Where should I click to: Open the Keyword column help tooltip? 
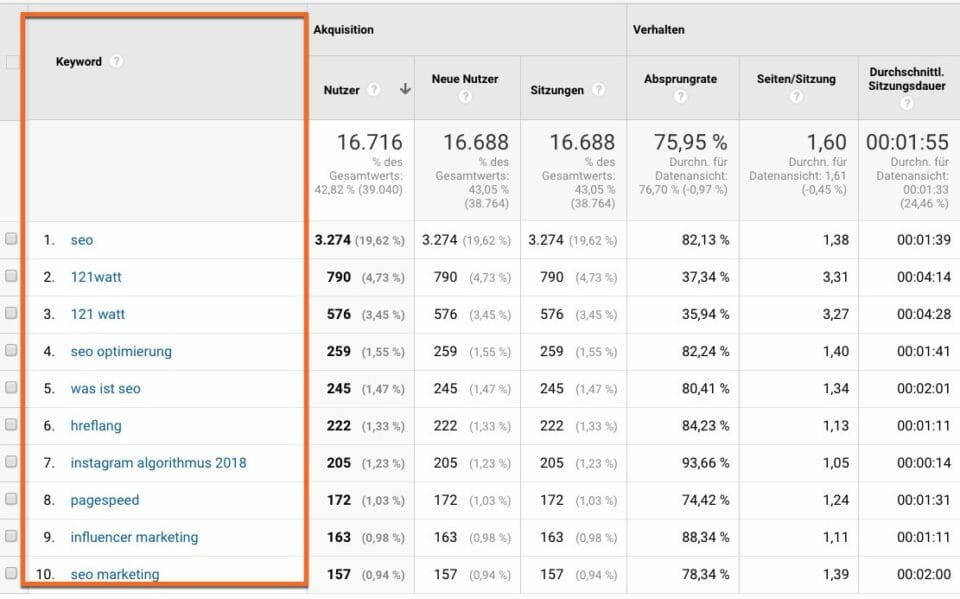[x=118, y=61]
